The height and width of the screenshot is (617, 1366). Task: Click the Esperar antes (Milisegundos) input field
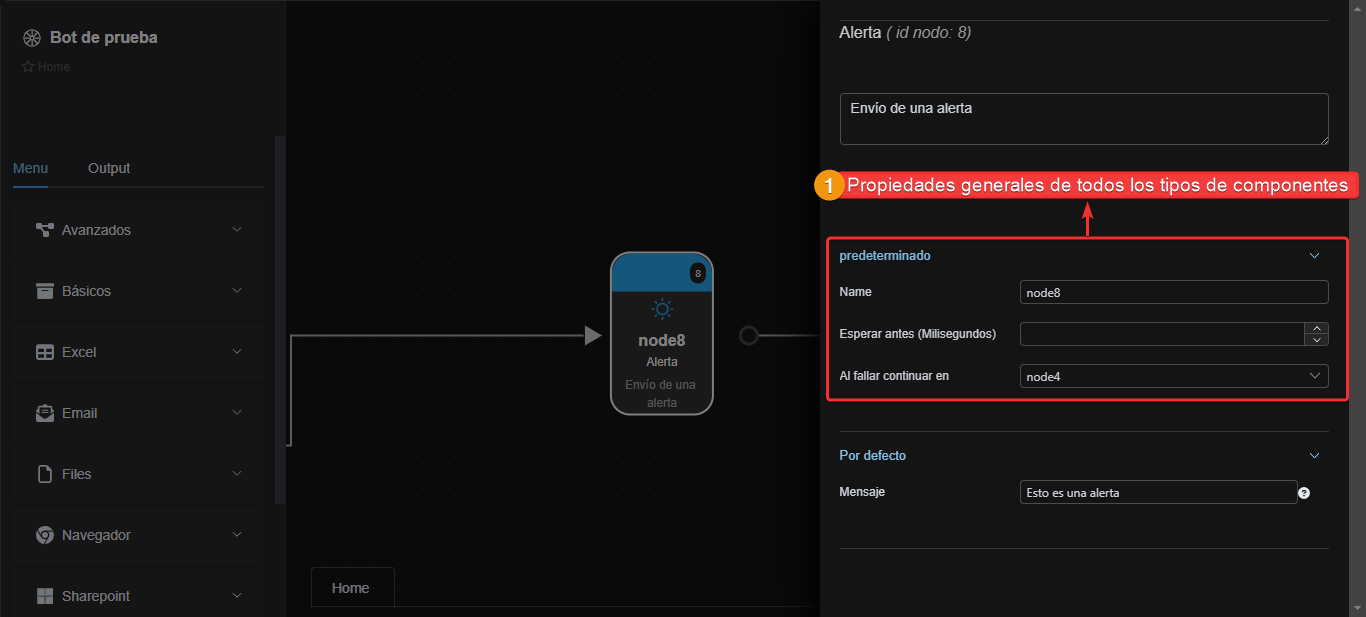pos(1163,334)
